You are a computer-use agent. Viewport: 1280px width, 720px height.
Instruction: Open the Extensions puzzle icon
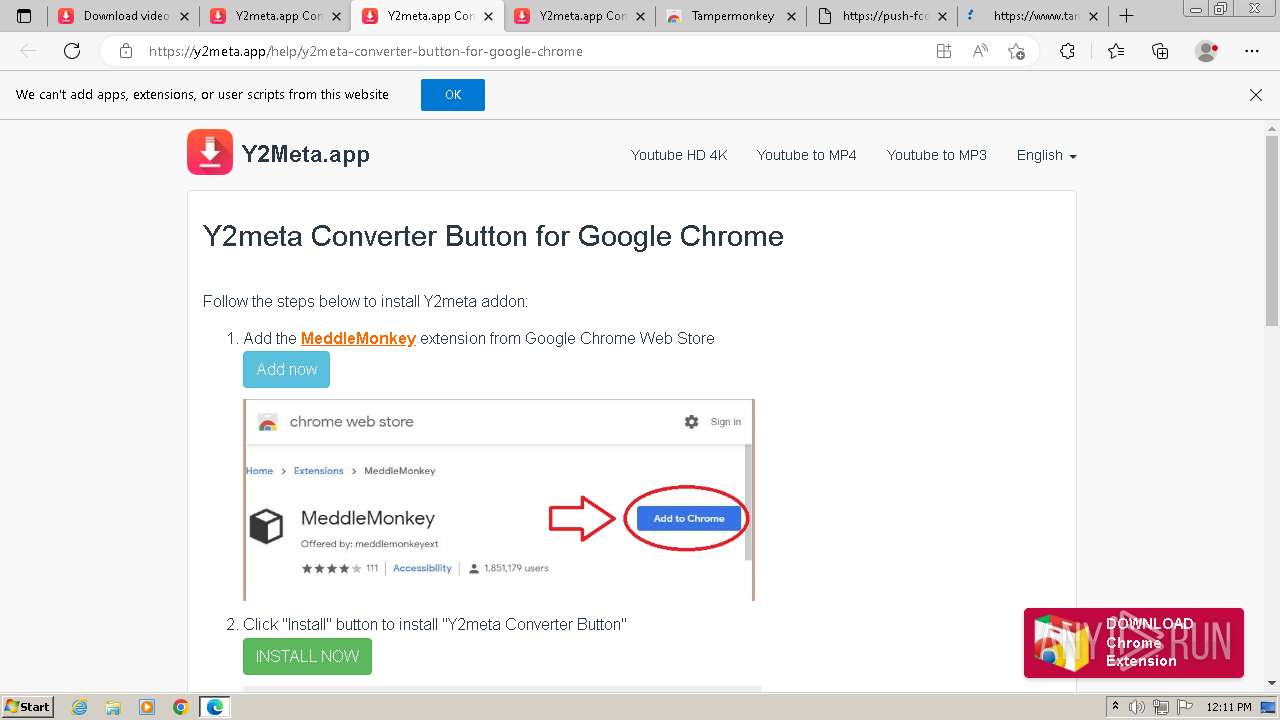[x=1068, y=51]
